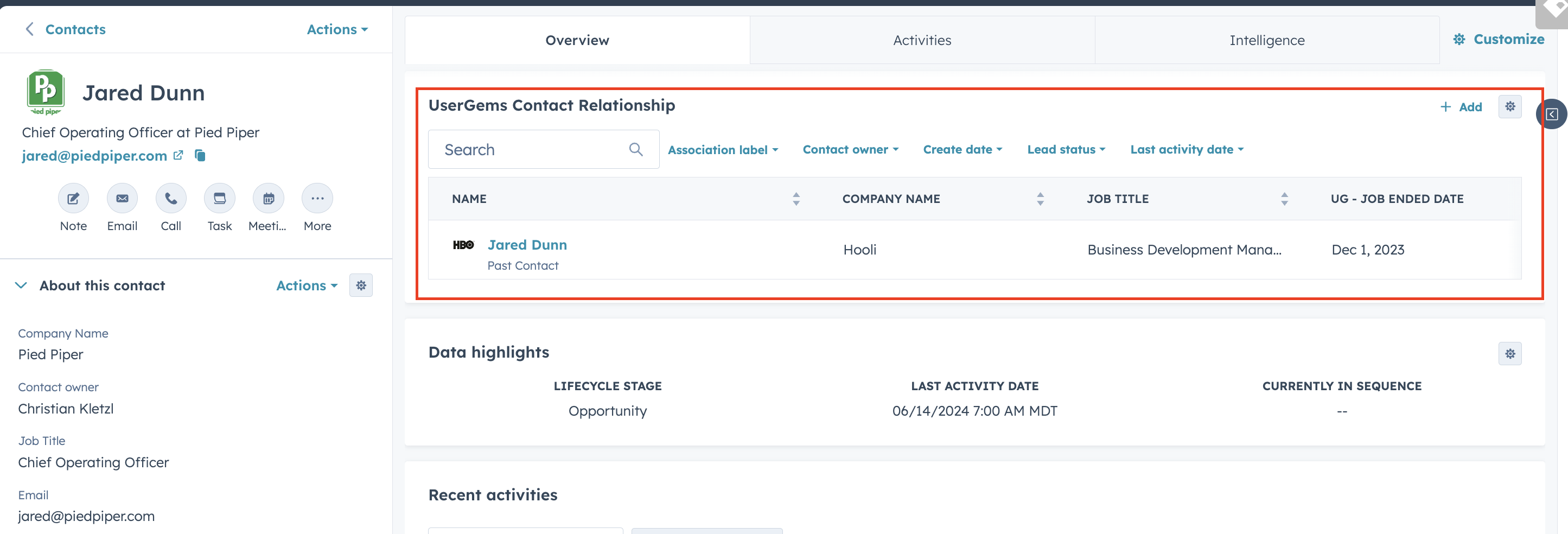Open gear settings for Data highlights

pos(1510,353)
